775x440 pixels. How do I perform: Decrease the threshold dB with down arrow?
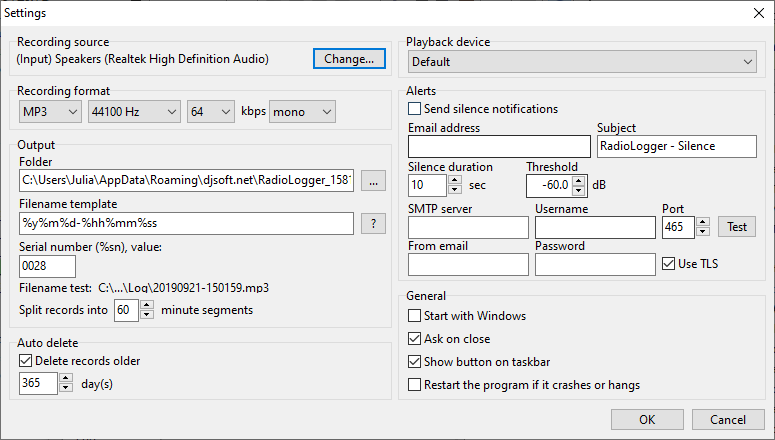tap(578, 190)
